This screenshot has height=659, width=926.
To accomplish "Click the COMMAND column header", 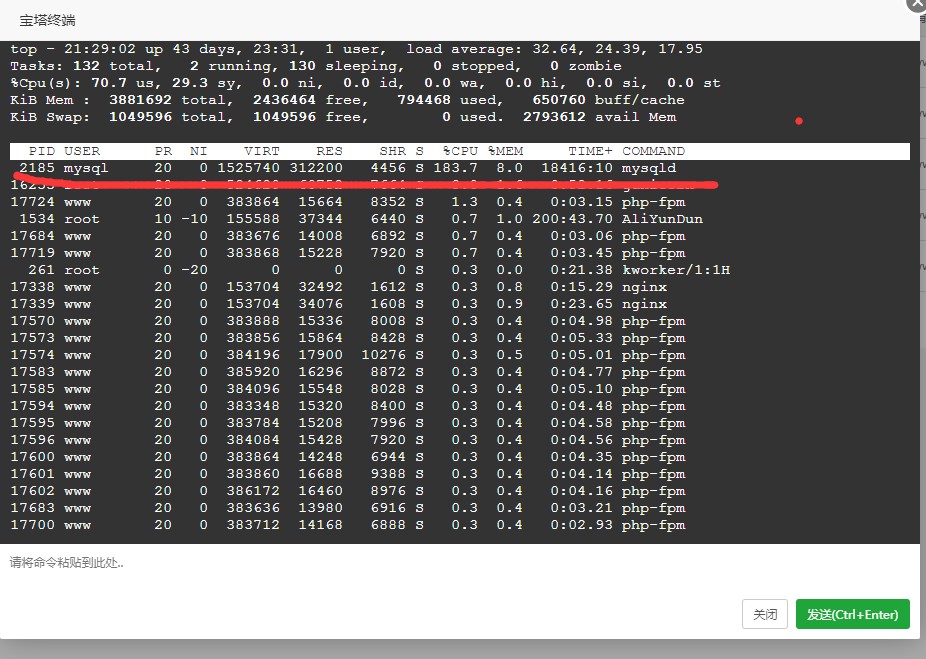I will pos(654,152).
